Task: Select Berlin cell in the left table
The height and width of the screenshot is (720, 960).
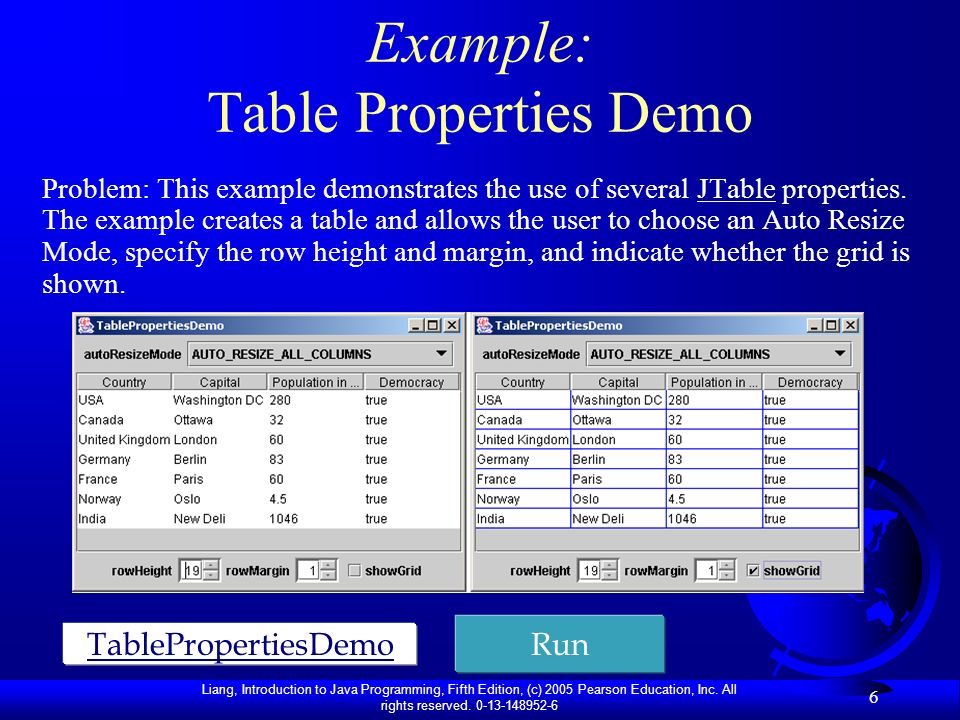Action: [x=220, y=459]
